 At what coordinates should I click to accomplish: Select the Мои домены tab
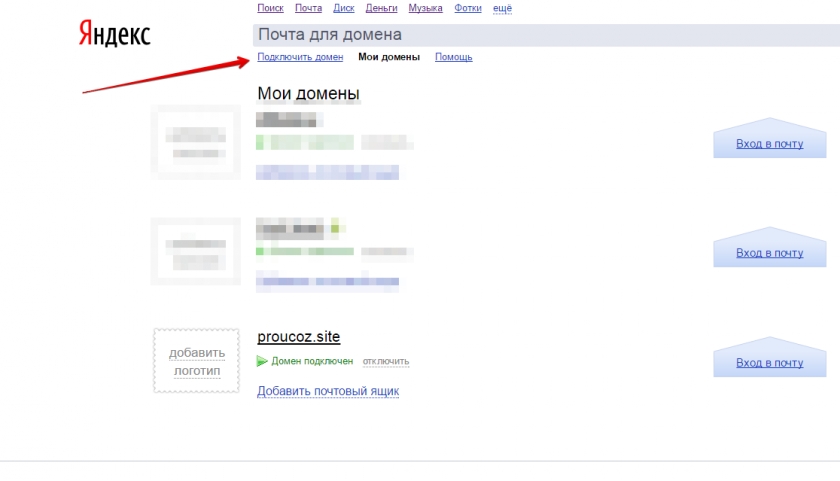click(x=388, y=57)
